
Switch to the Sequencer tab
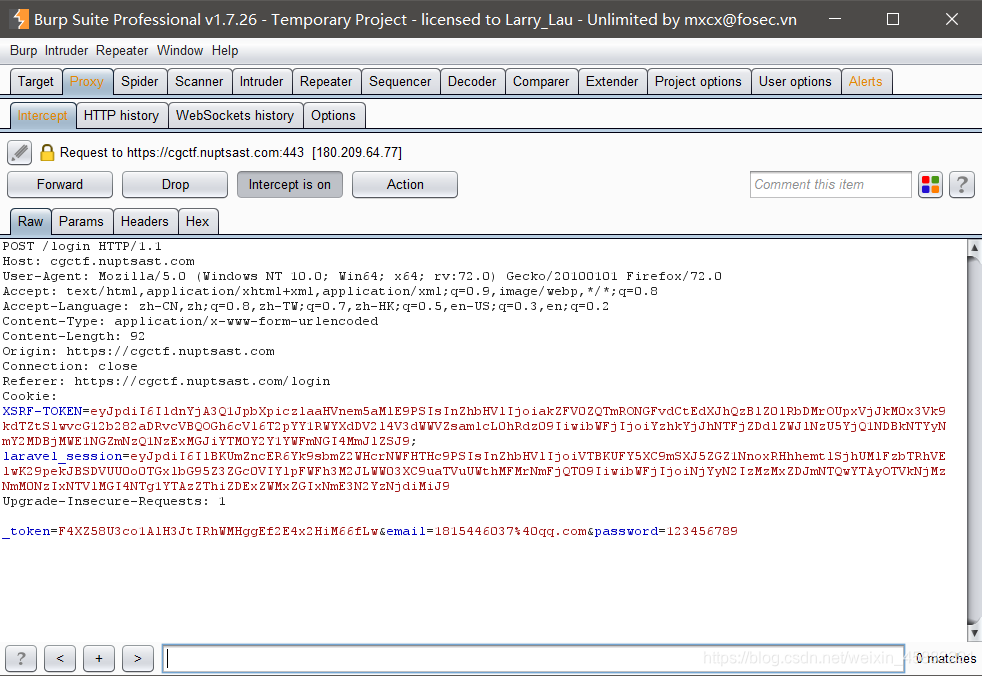pos(400,81)
